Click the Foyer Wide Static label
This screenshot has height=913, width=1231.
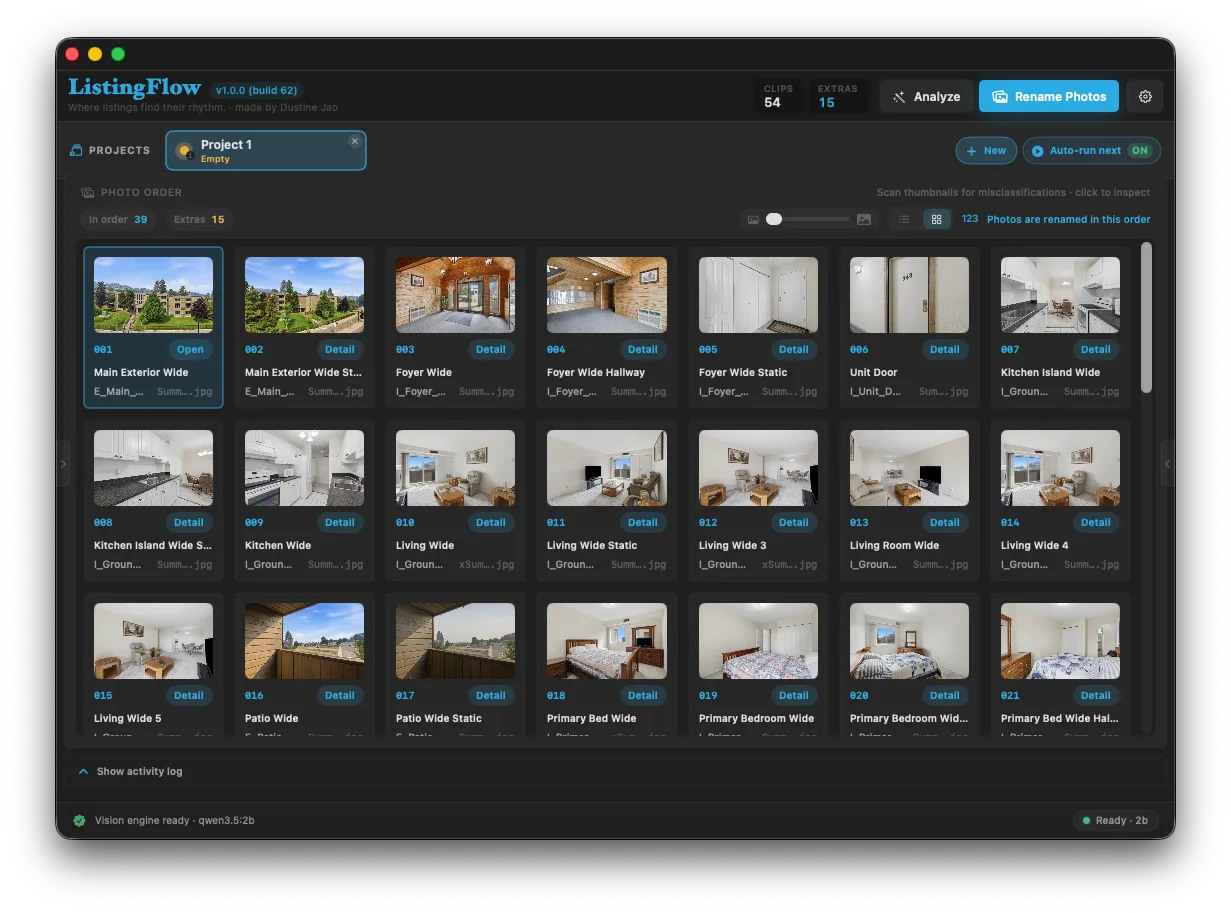coord(743,372)
